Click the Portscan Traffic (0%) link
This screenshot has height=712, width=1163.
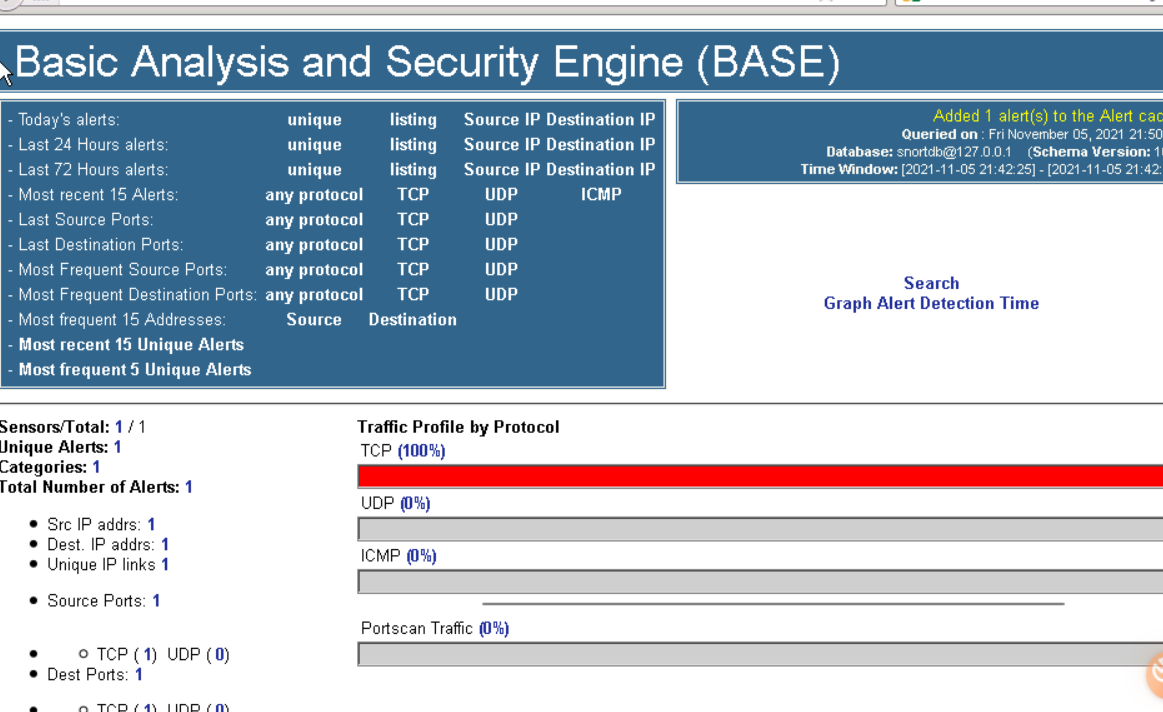click(494, 629)
